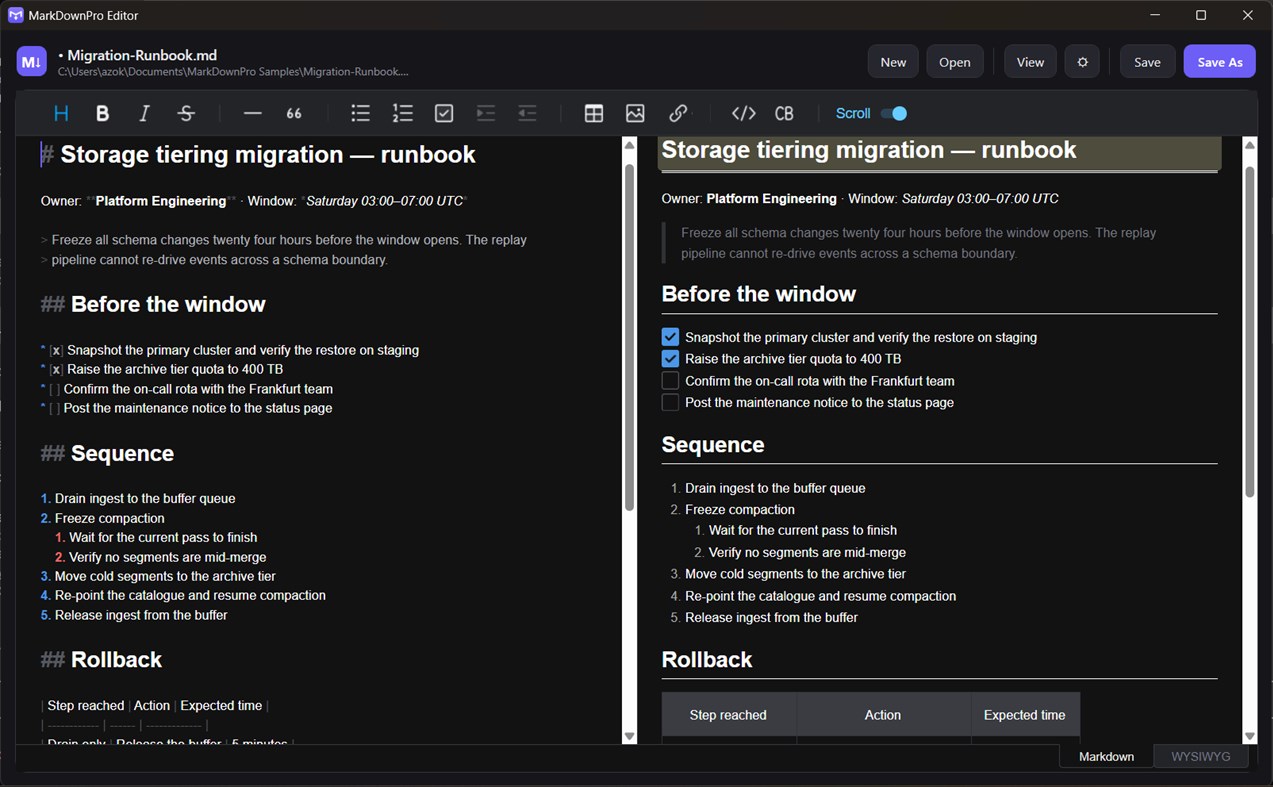Insert a horizontal rule
This screenshot has width=1273, height=787.
(252, 113)
